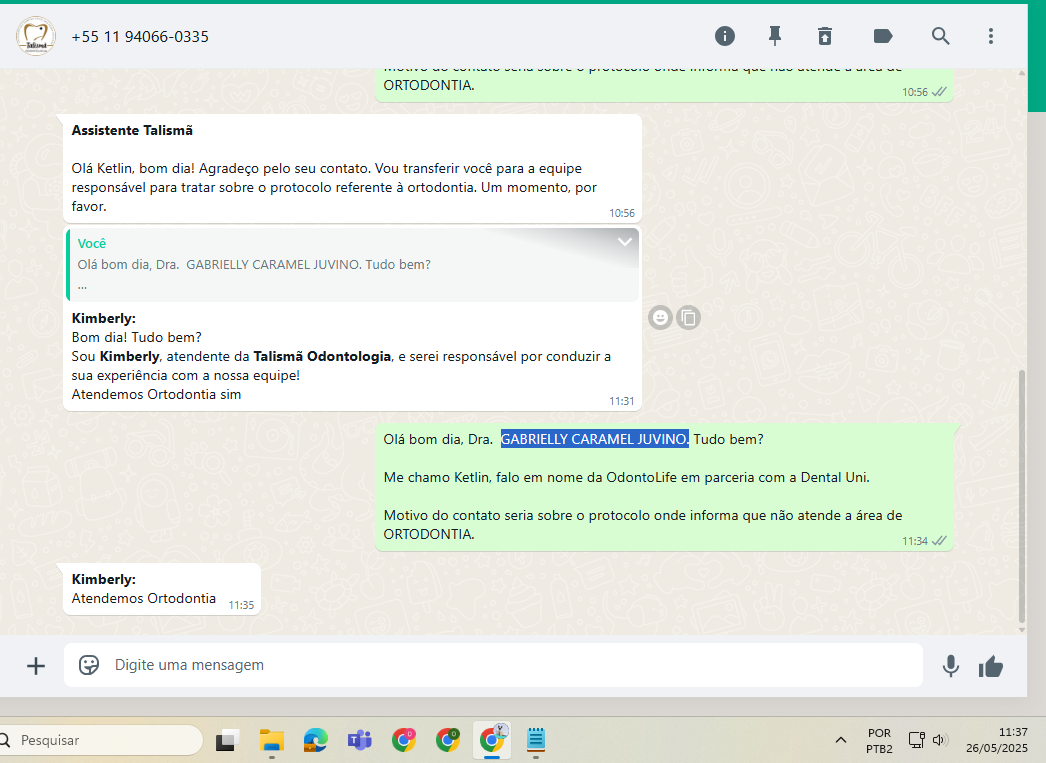Click the 'Assistente Talismã' sender name
This screenshot has width=1046, height=763.
(132, 130)
